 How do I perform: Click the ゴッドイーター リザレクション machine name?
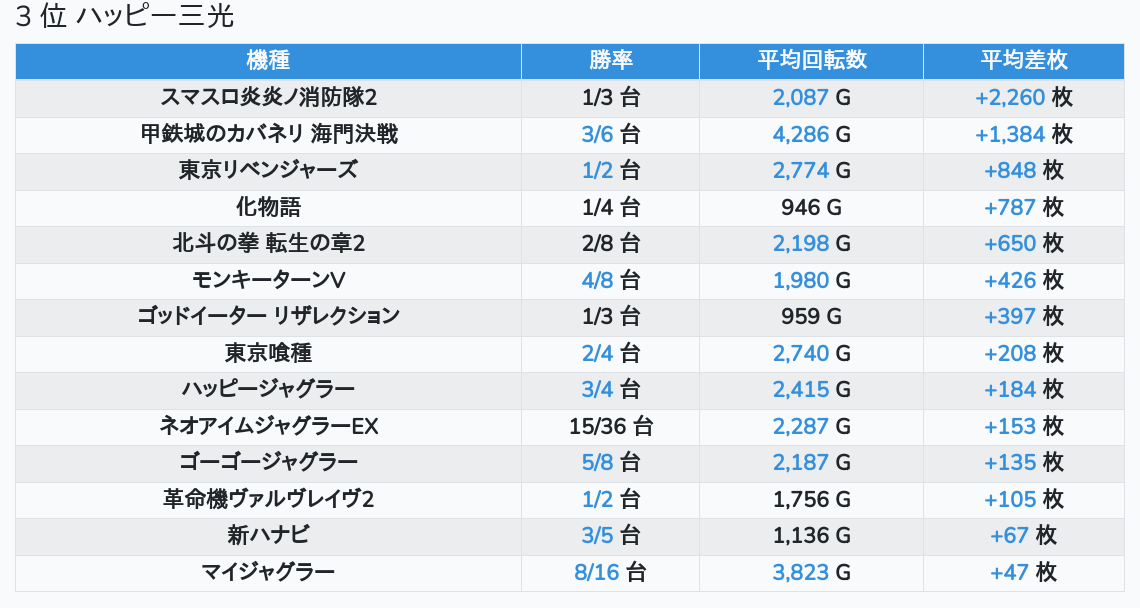point(268,316)
